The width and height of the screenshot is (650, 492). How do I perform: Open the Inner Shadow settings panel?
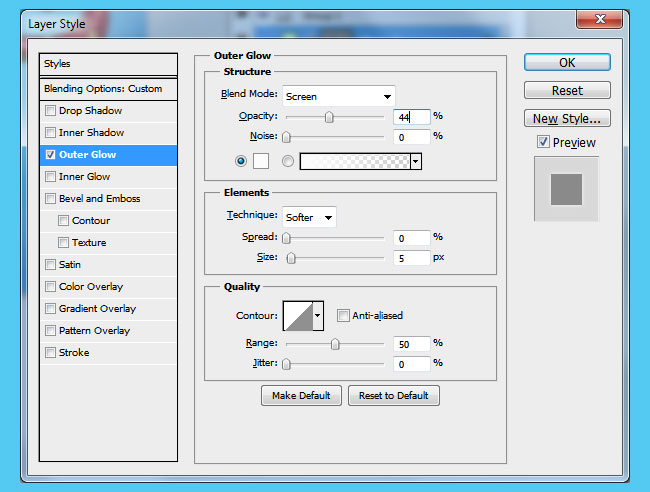(91, 133)
